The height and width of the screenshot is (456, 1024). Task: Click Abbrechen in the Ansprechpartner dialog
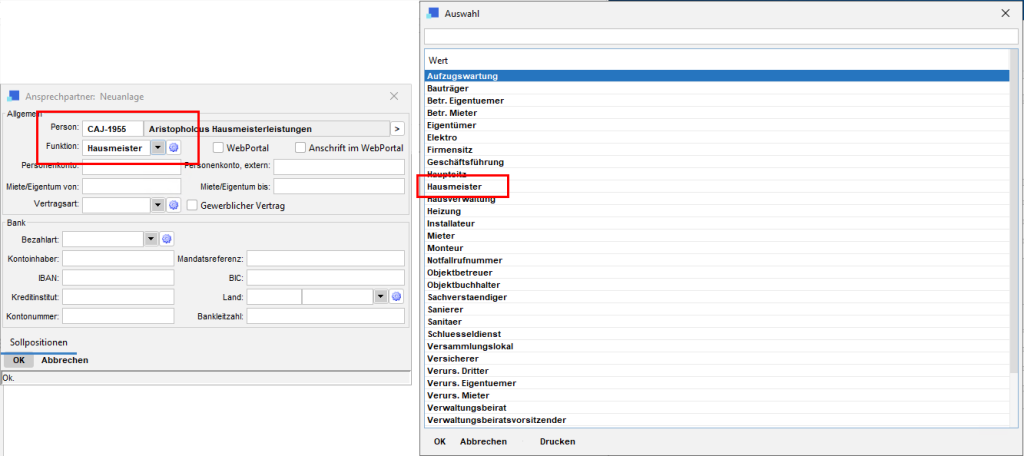(x=64, y=360)
